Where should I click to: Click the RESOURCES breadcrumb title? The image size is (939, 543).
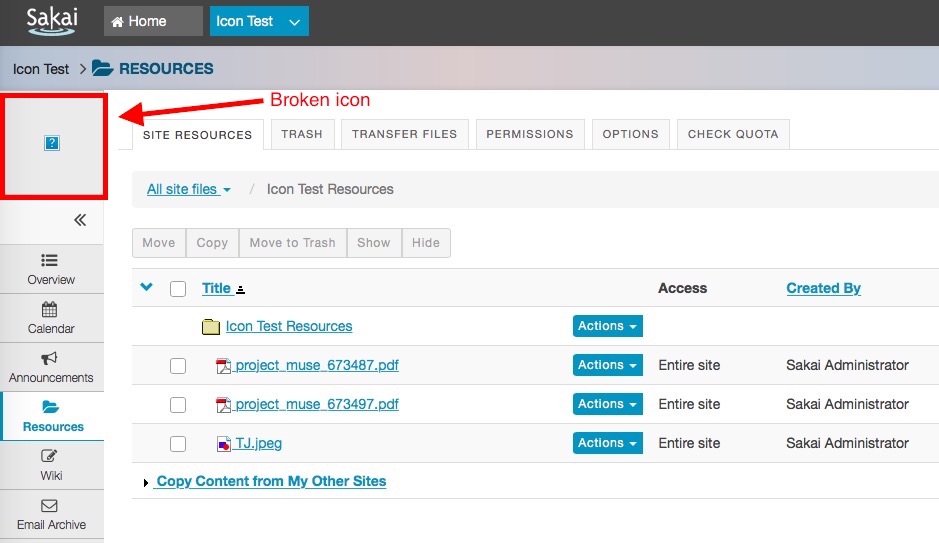tap(166, 69)
